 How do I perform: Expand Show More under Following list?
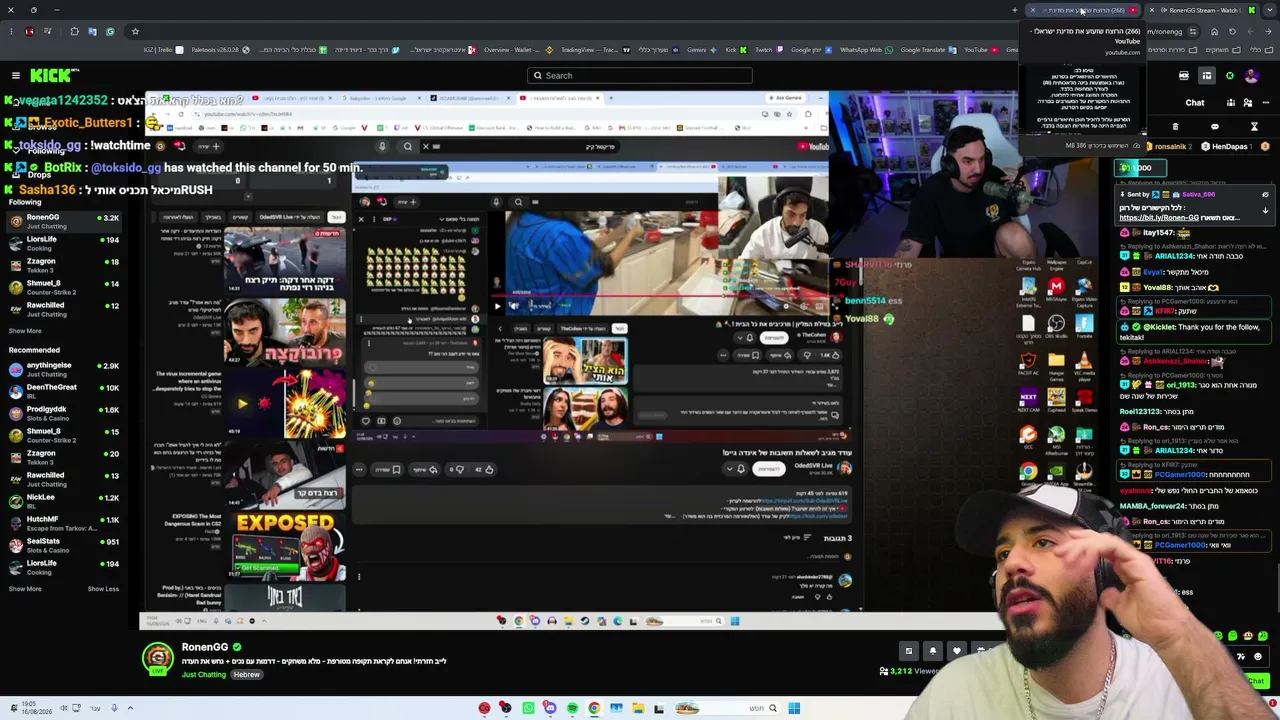click(25, 331)
